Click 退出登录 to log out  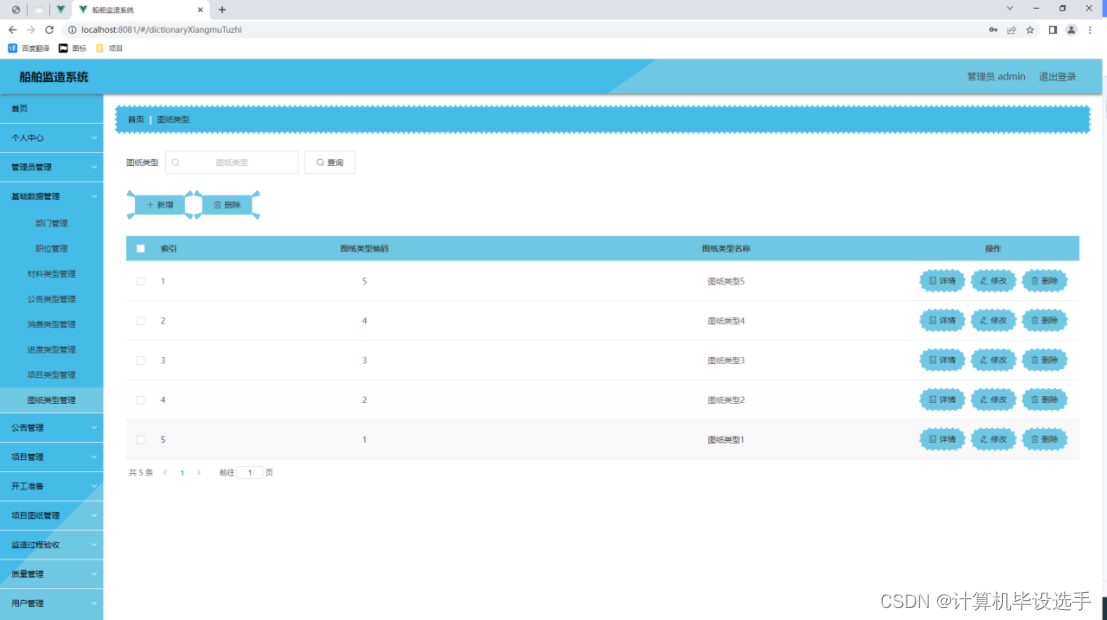(x=1057, y=76)
